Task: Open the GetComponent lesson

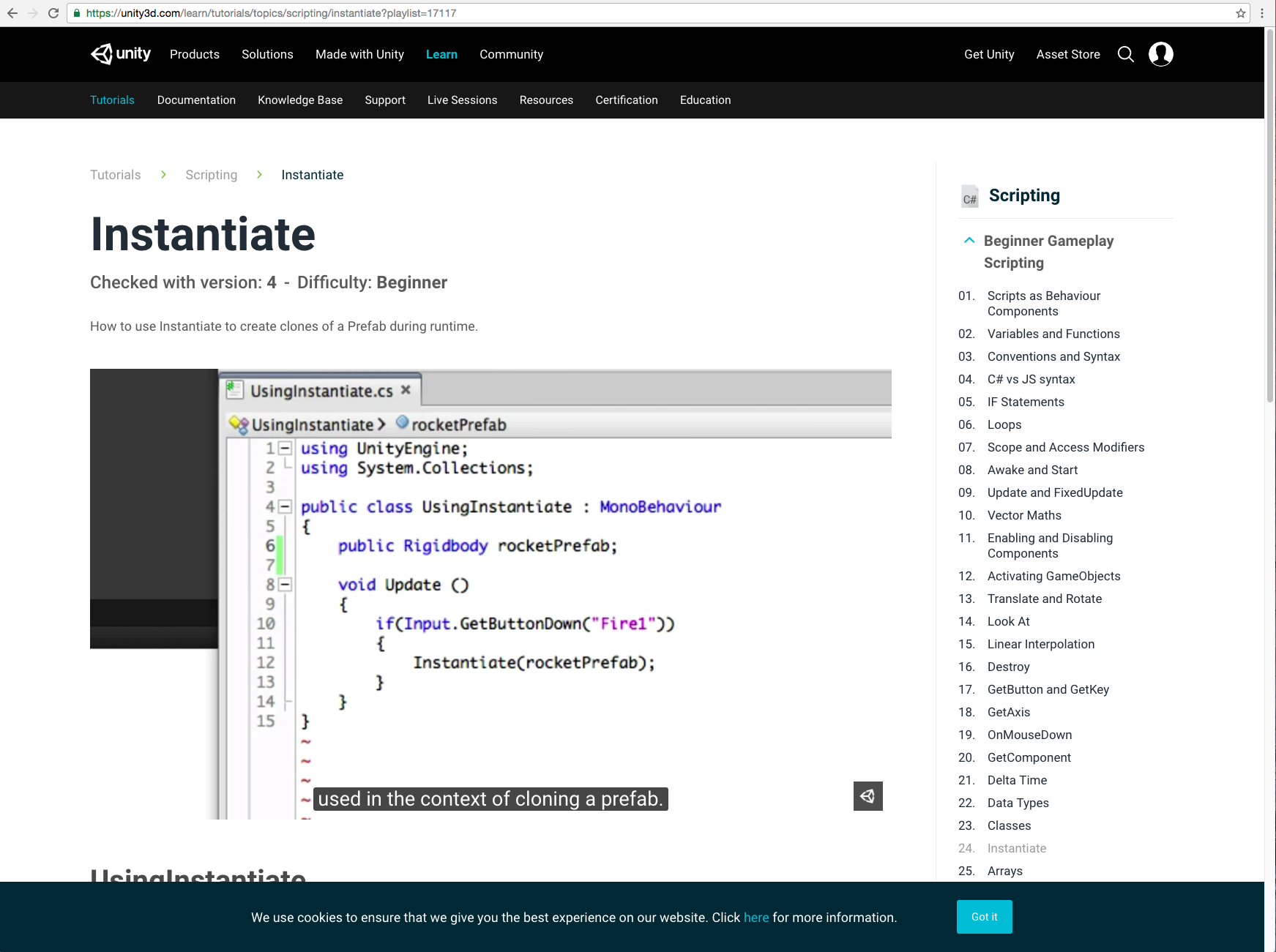Action: [1029, 757]
